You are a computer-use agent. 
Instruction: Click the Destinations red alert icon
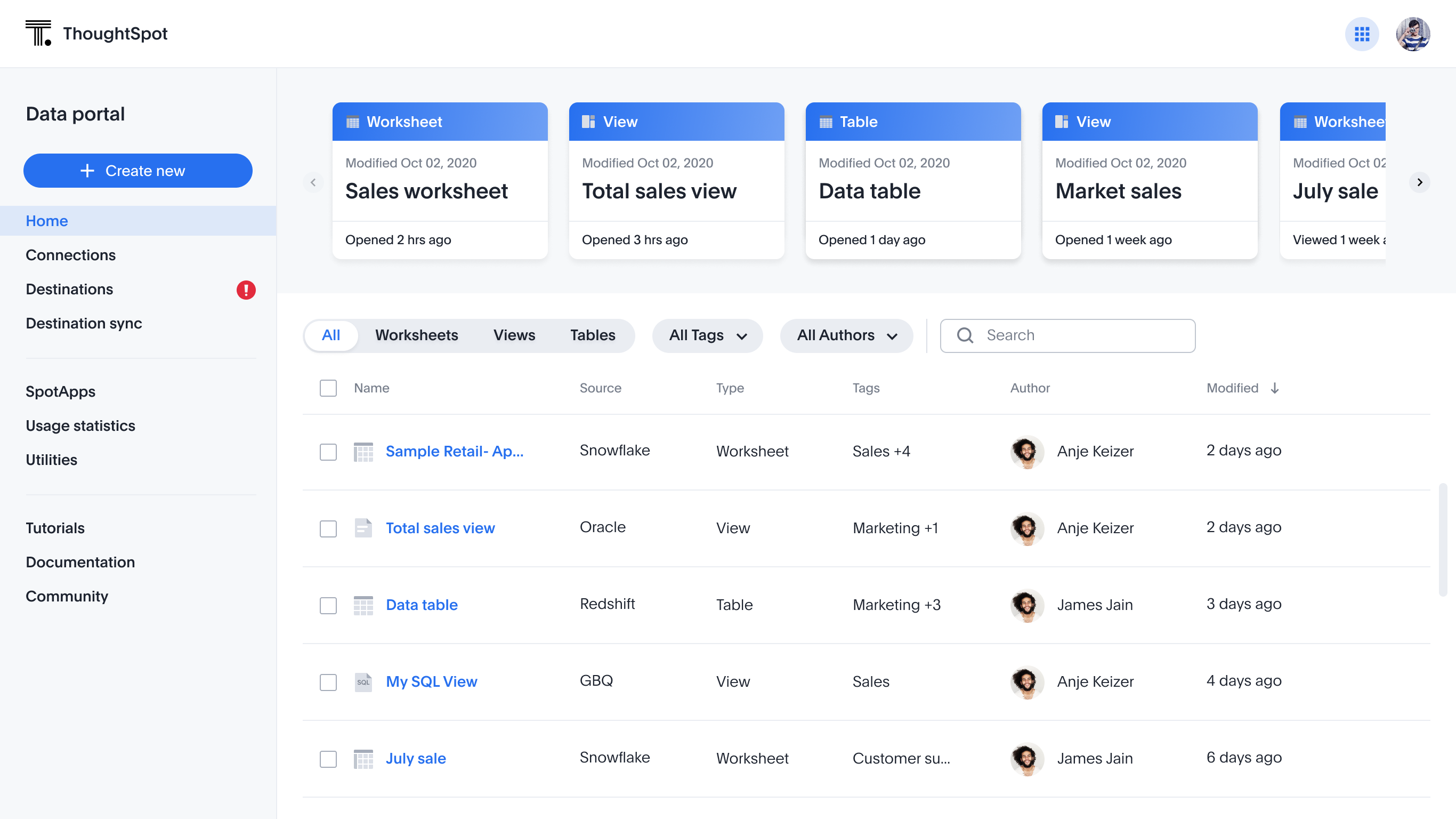pyautogui.click(x=246, y=290)
